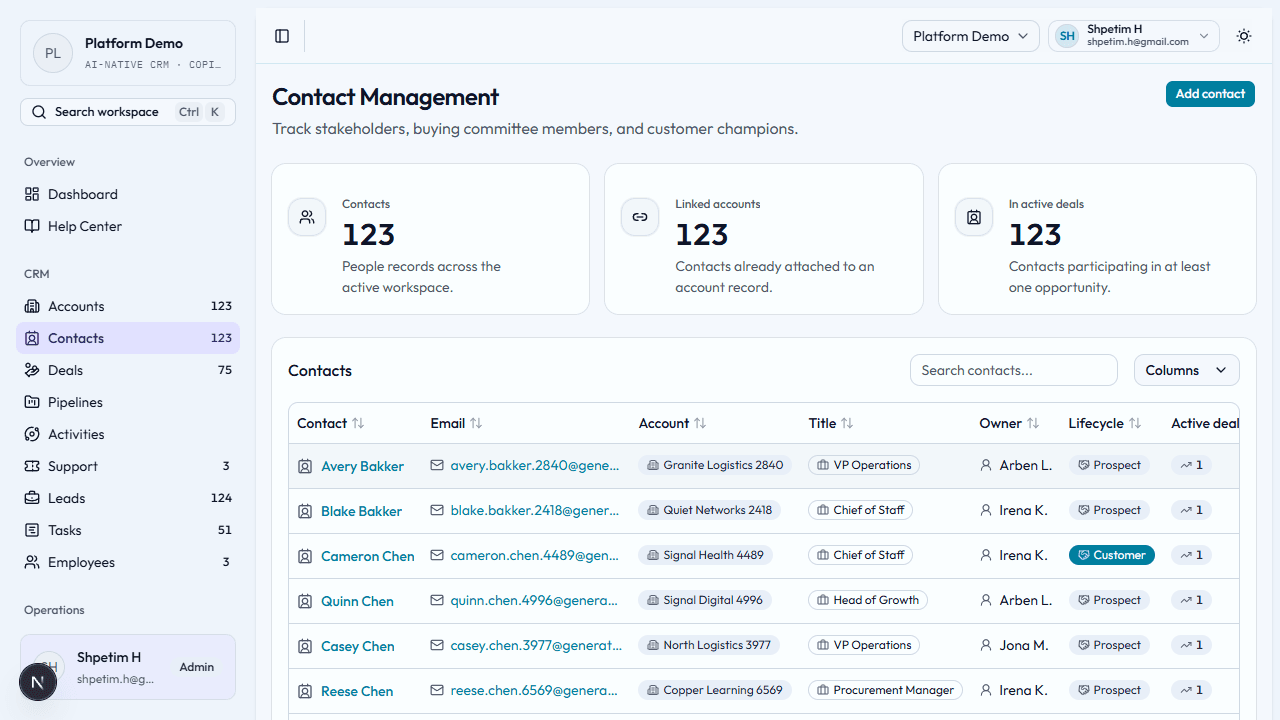Expand the Shpetim H account menu
The image size is (1280, 720).
point(1133,36)
